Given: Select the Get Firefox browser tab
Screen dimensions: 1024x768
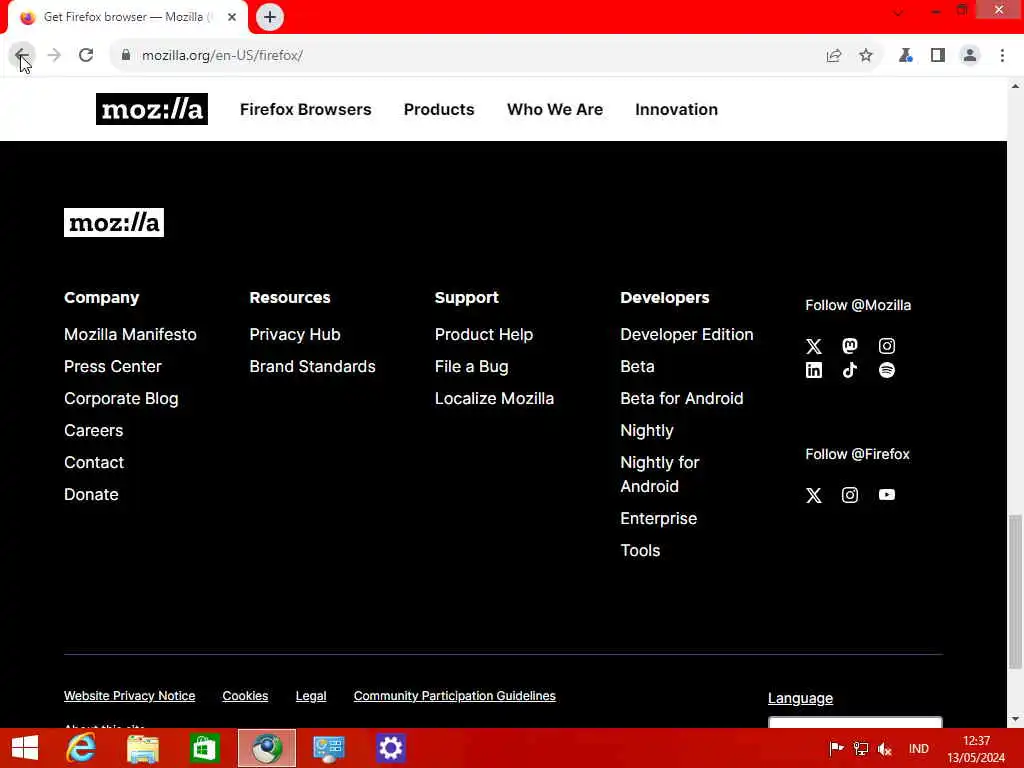Looking at the screenshot, I should 124,17.
